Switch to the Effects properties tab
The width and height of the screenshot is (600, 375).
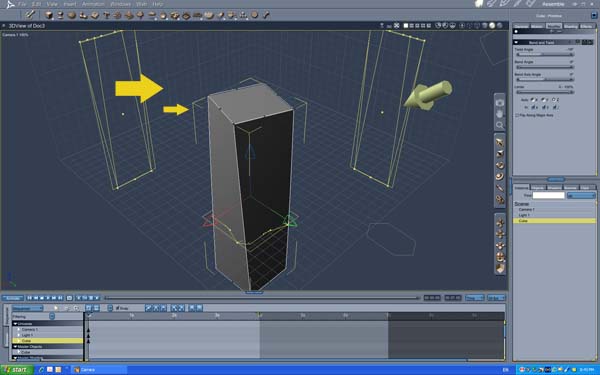click(586, 26)
